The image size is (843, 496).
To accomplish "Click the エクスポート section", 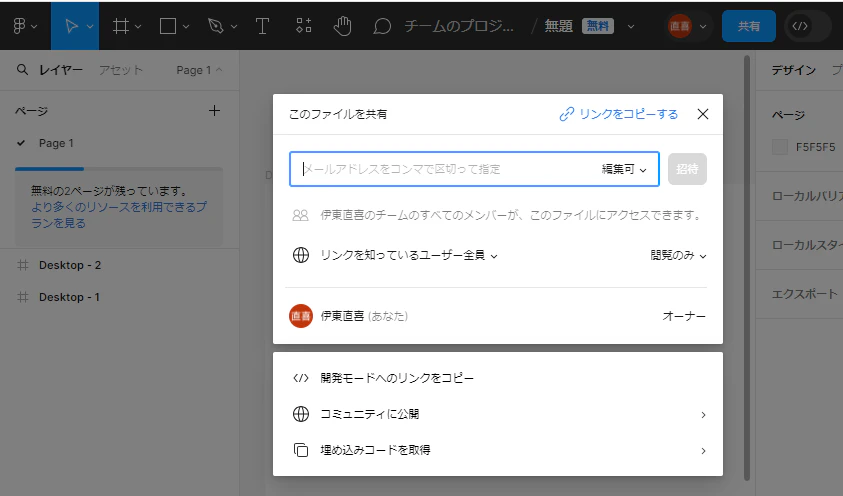I will click(804, 294).
